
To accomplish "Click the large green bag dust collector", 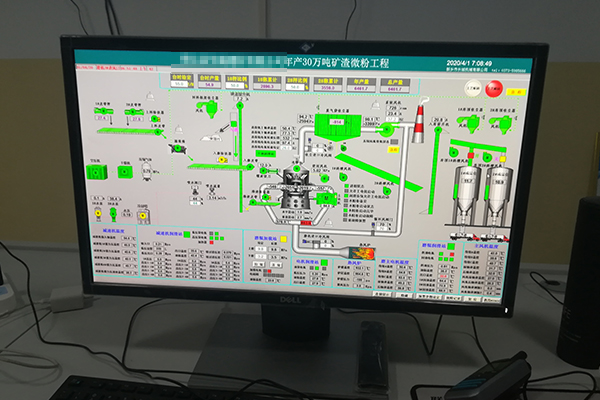I will tap(338, 125).
